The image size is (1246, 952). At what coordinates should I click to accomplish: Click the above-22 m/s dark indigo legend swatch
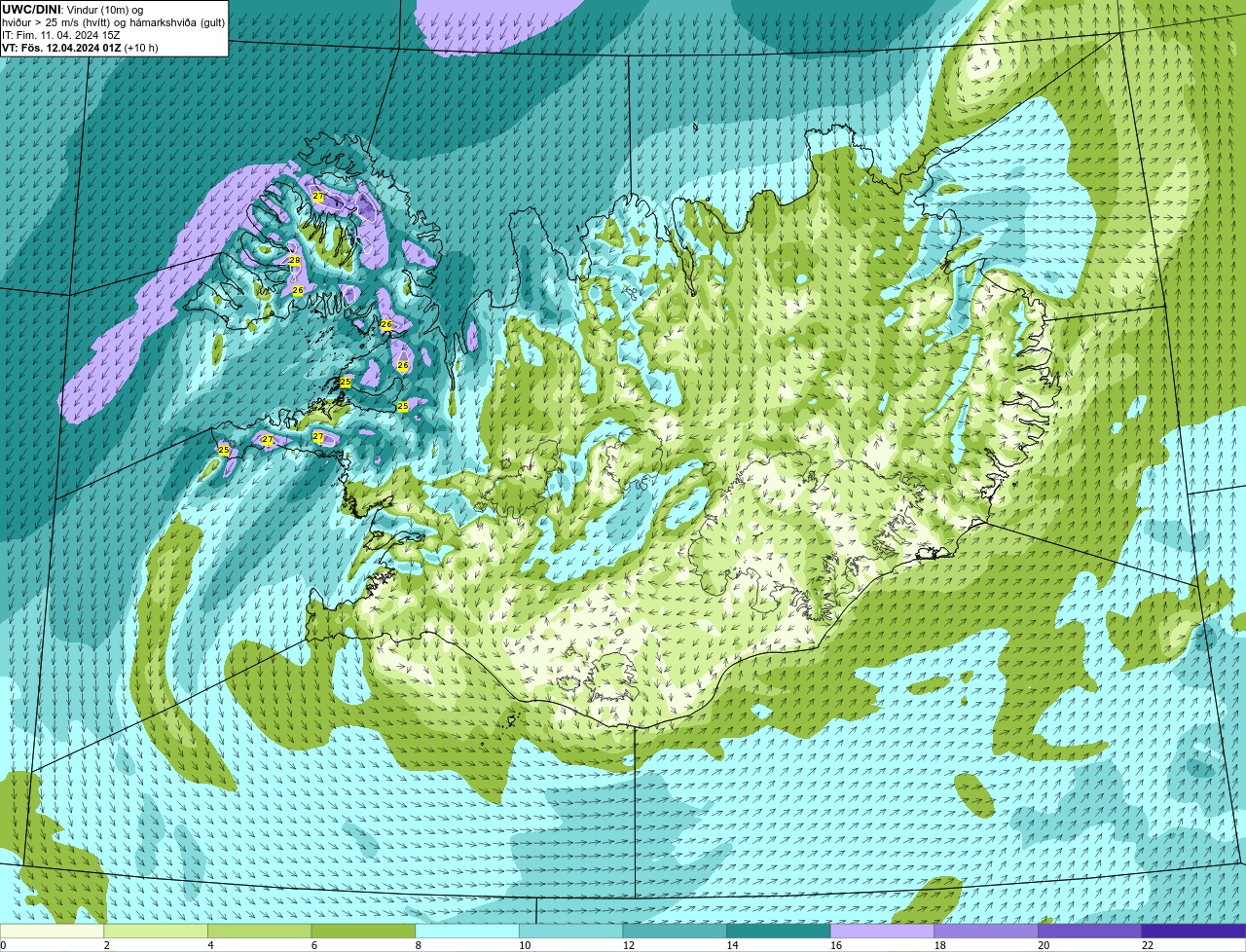point(1194,931)
